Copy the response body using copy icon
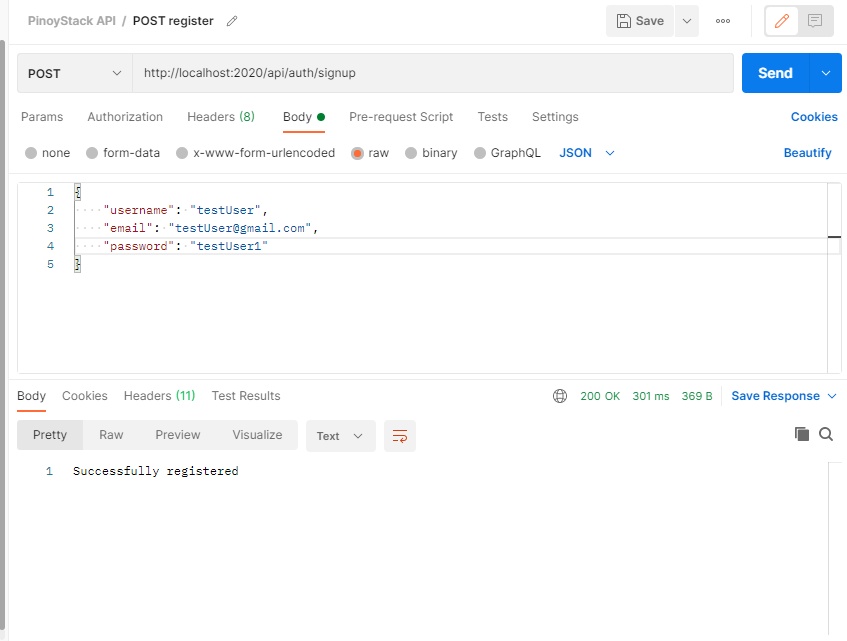 (801, 434)
